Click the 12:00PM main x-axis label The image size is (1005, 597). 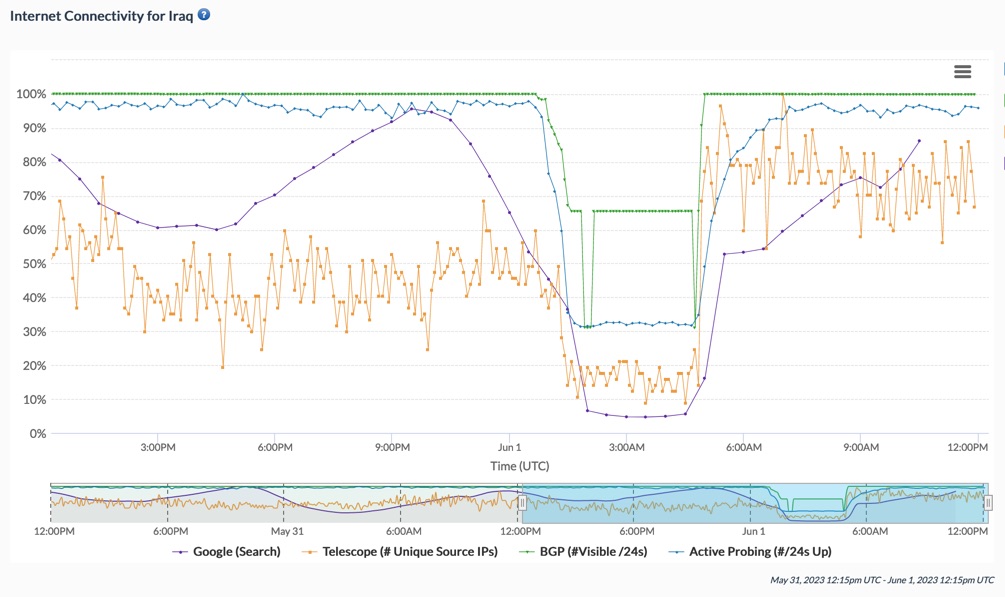click(967, 447)
